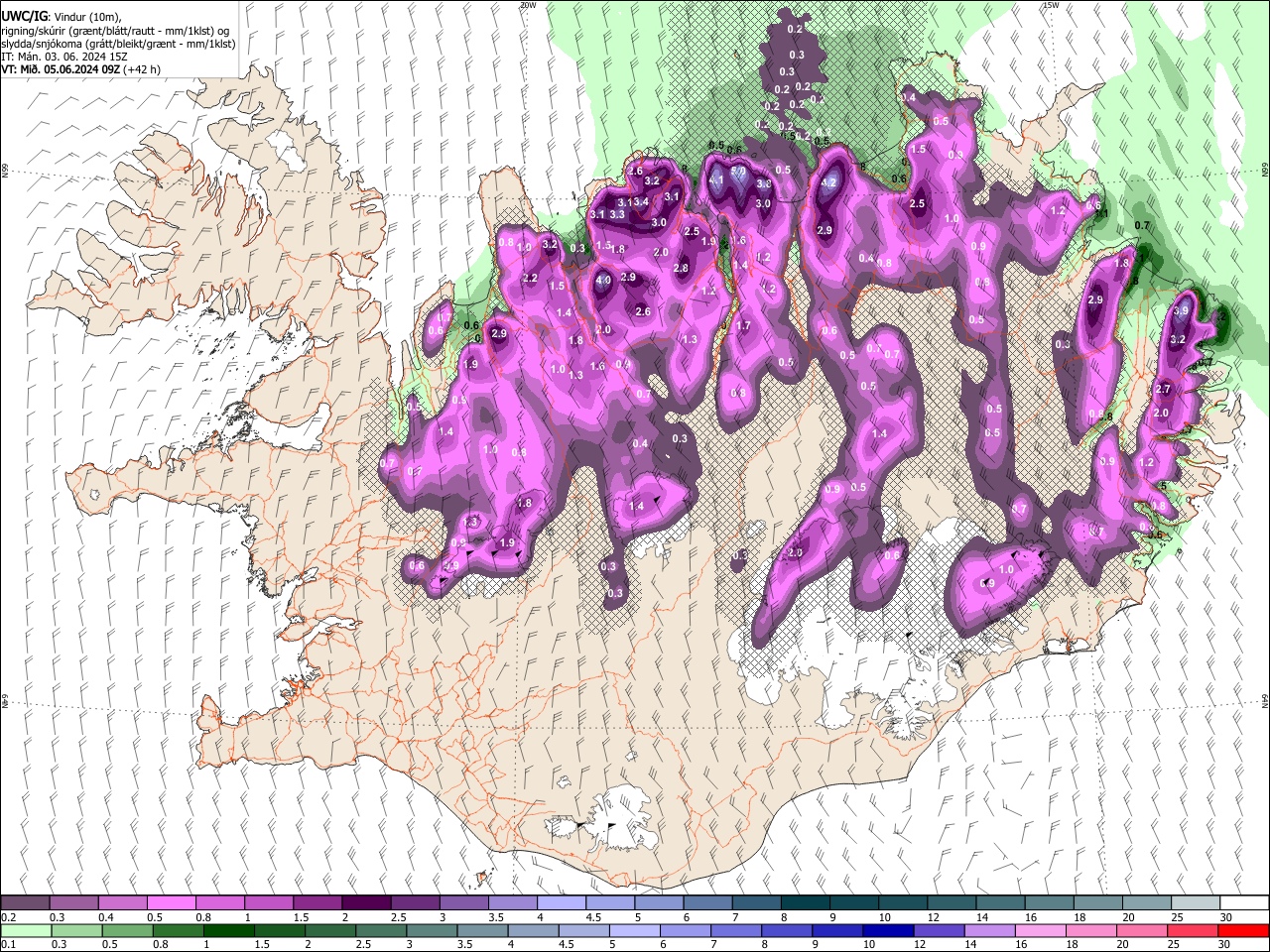Viewport: 1270px width, 952px height.
Task: Pick the 0.5–0.8 green swatch in the lower legend
Action: click(127, 930)
